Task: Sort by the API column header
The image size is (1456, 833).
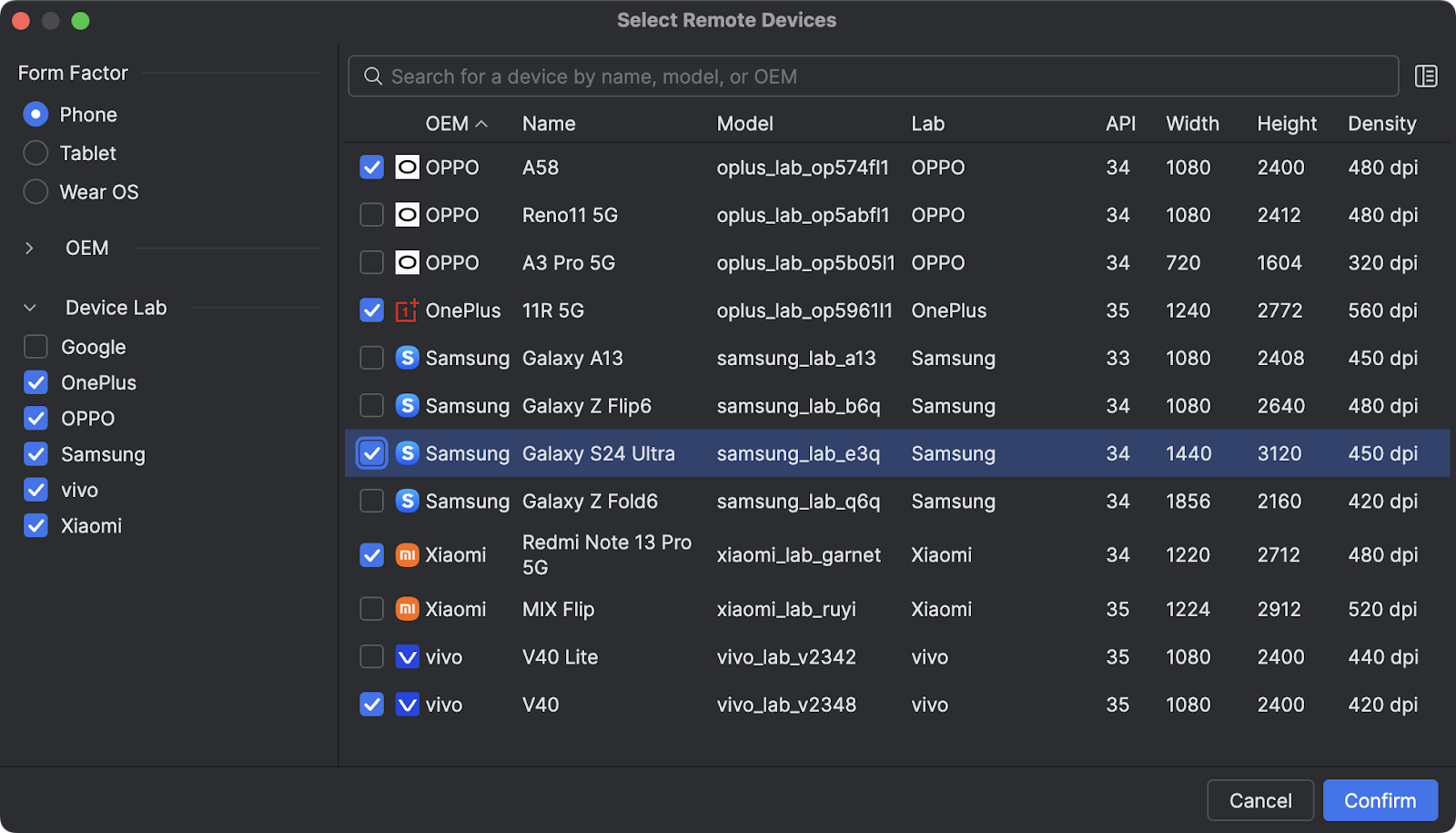Action: pos(1120,124)
